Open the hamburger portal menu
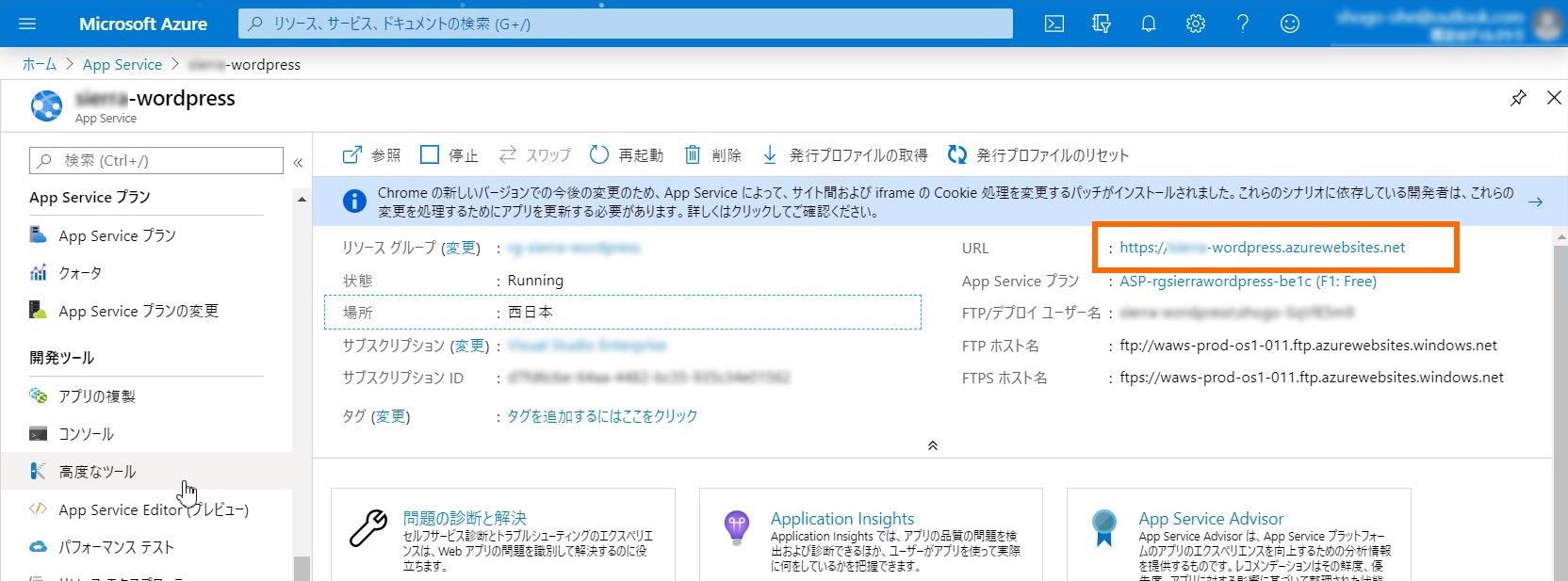This screenshot has width=1568, height=581. (x=26, y=24)
